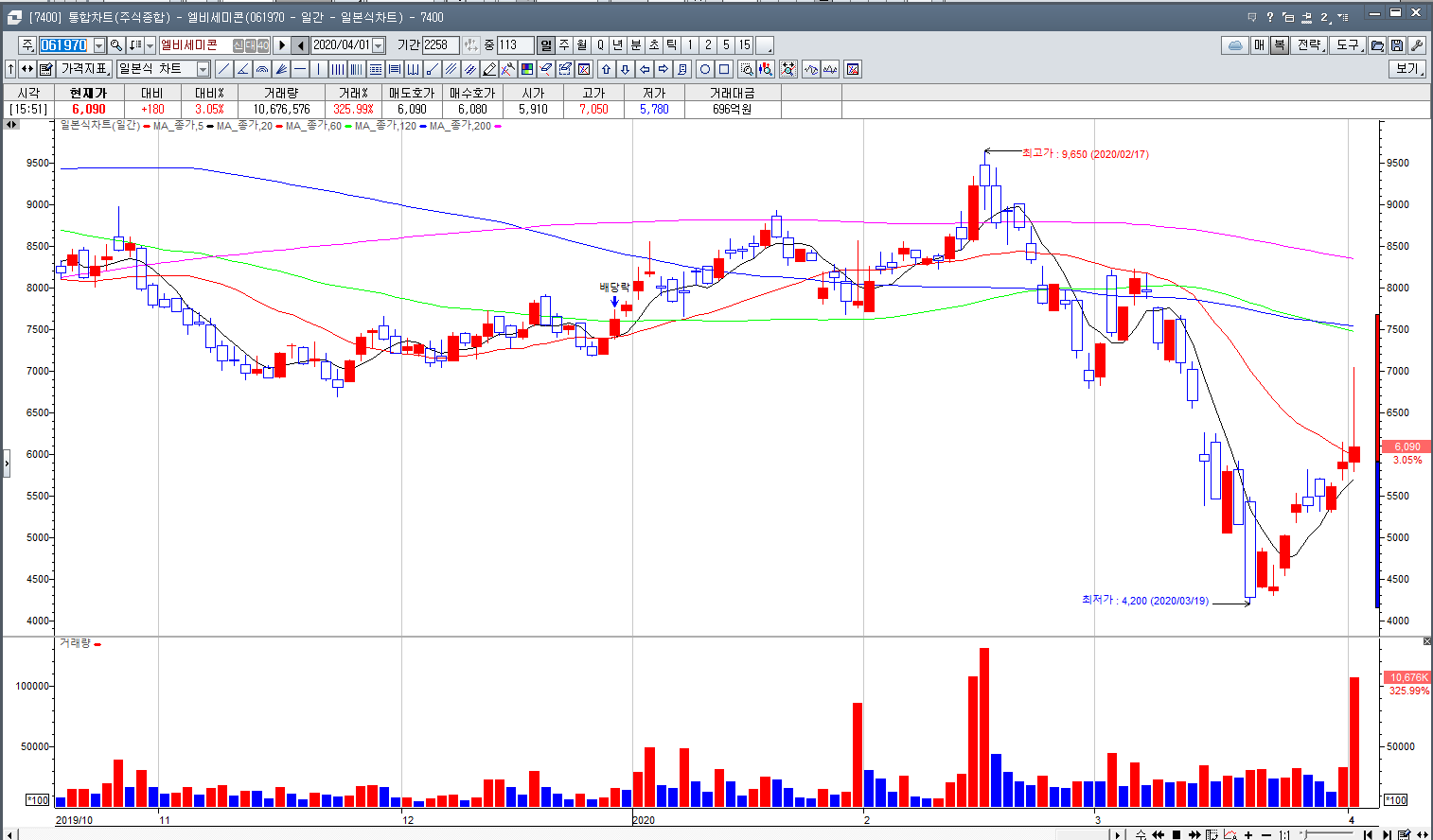The height and width of the screenshot is (840, 1433).
Task: Select the Fibonacci arc tool
Action: click(262, 69)
